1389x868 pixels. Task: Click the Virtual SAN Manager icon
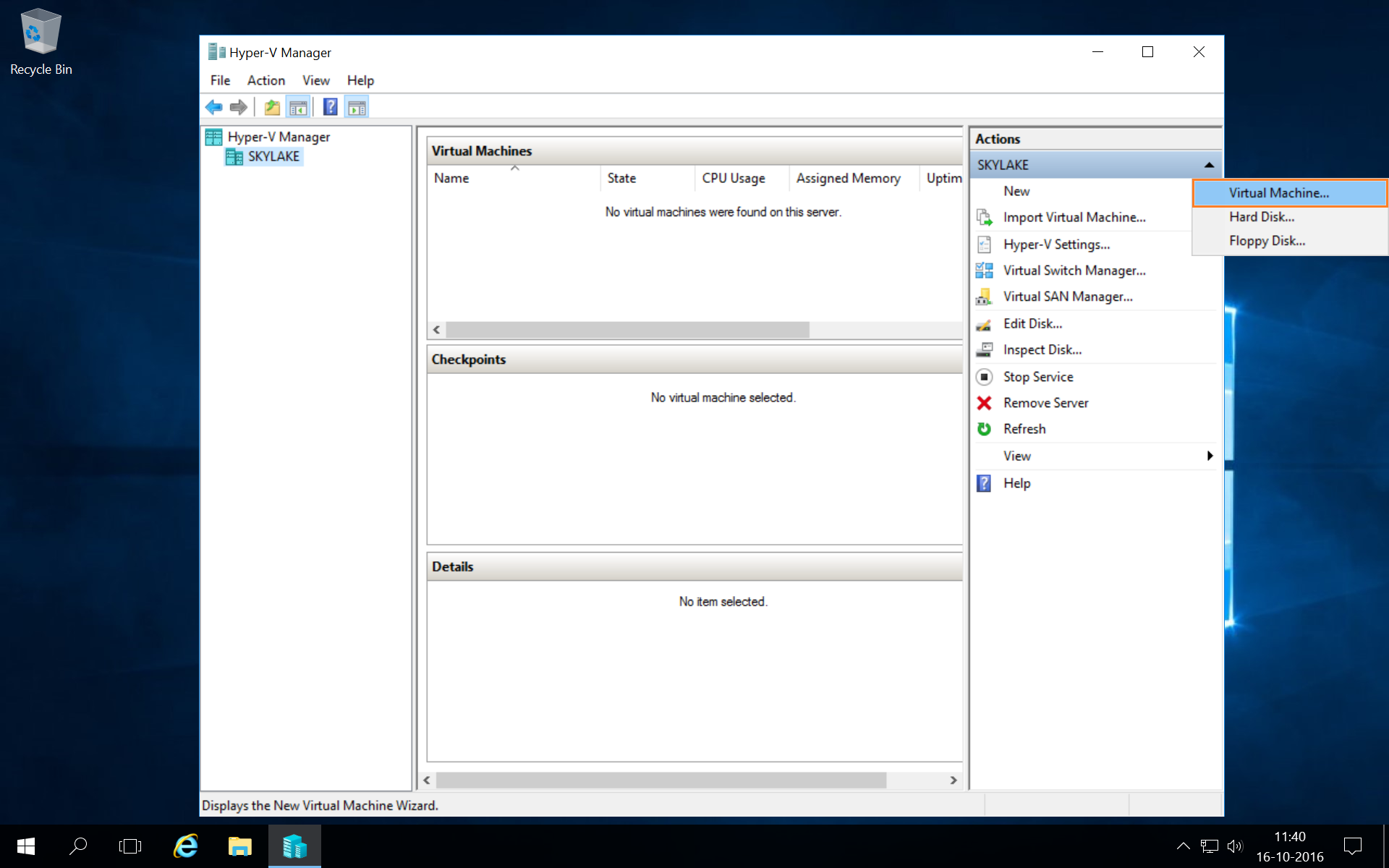pos(985,297)
